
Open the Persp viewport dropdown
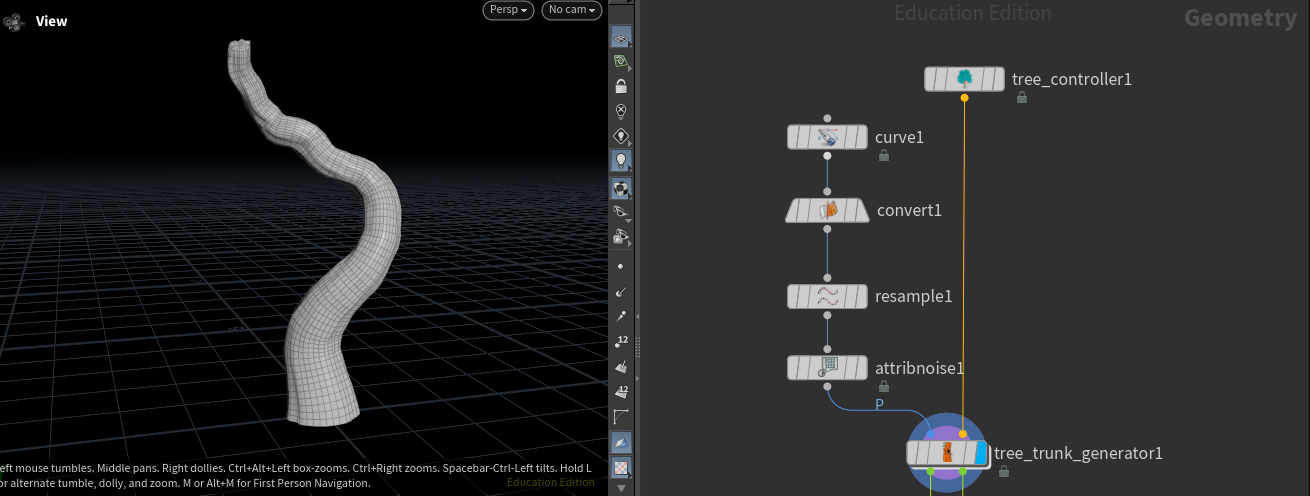507,10
